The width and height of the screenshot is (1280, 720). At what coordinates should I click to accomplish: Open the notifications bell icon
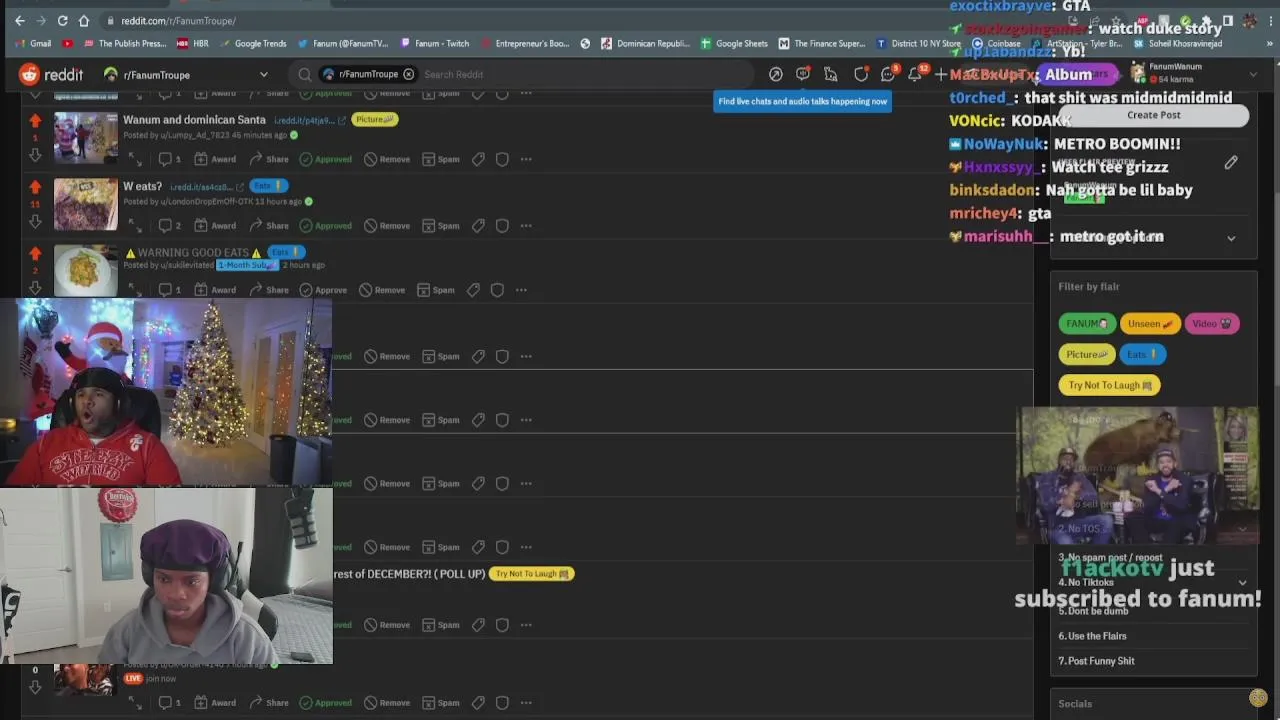click(x=914, y=74)
